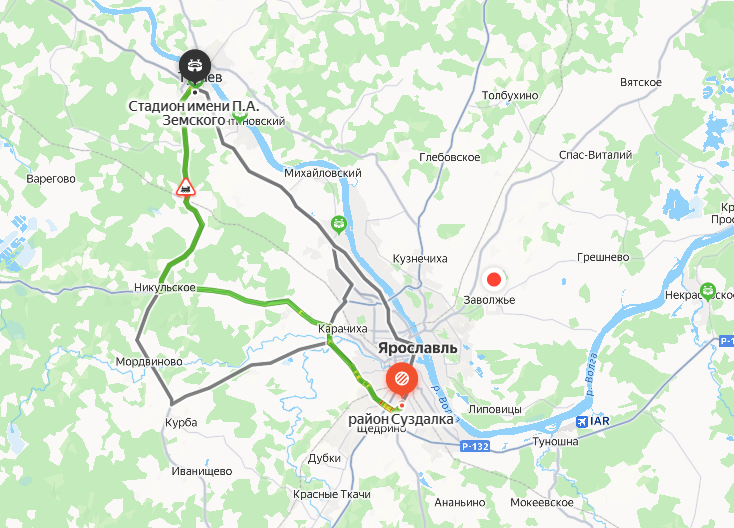Select the Курба village label
Screen dimensions: 734x528
point(181,423)
